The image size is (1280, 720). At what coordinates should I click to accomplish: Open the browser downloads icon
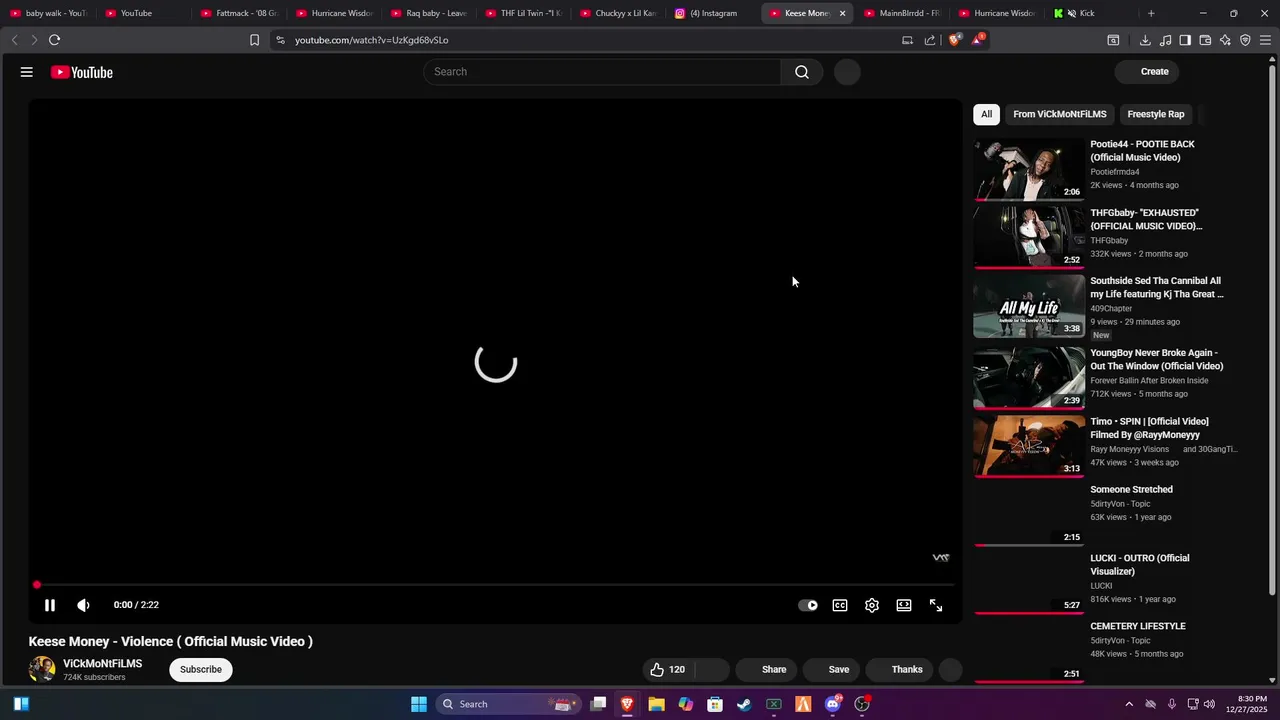pyautogui.click(x=1145, y=40)
